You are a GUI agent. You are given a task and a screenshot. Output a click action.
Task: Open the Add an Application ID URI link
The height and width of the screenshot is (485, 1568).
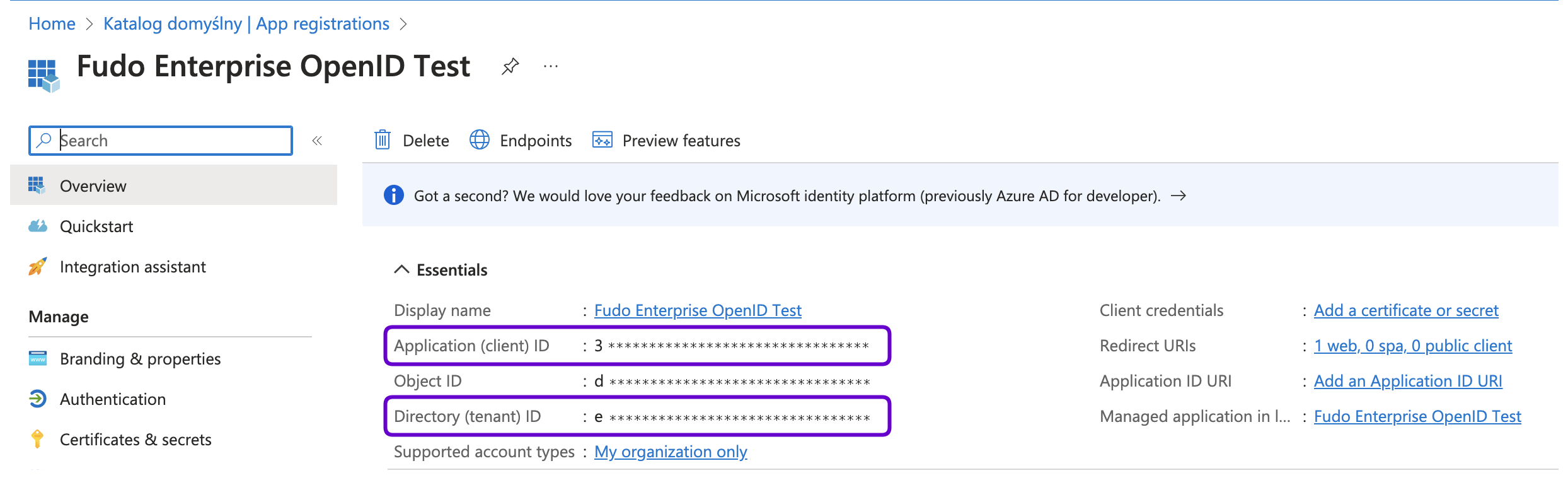click(x=1407, y=381)
